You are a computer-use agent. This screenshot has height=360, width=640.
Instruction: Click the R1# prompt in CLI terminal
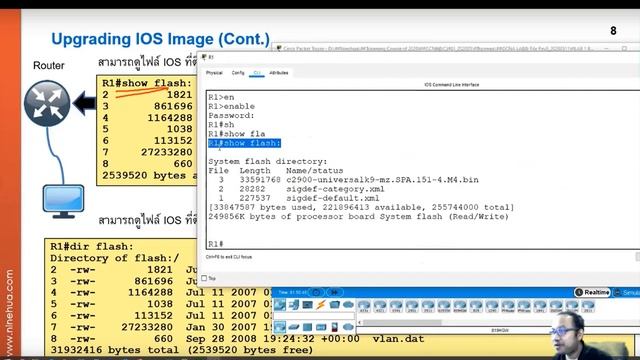click(x=216, y=244)
